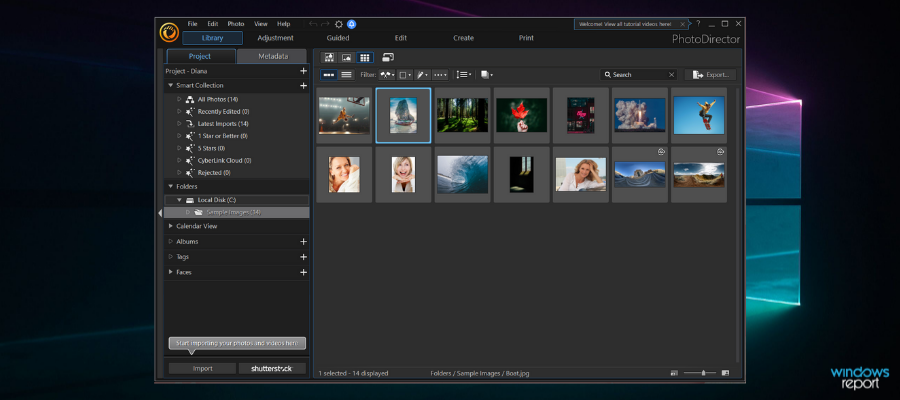Open the sort order dropdown
Screen dimensions: 900x400
point(464,75)
